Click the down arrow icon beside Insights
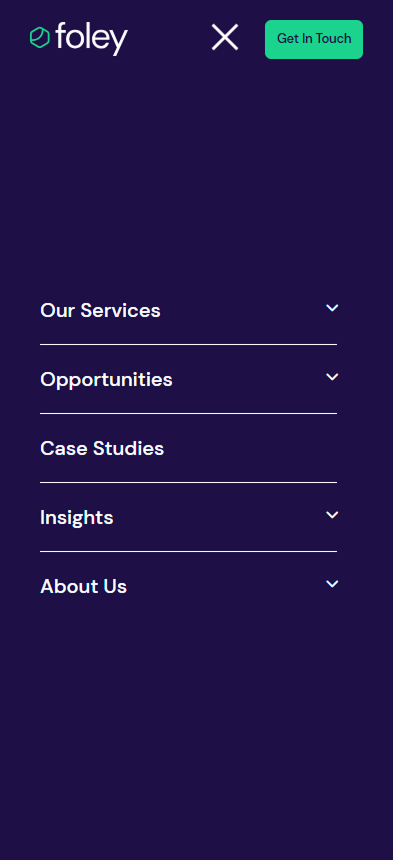Screen dimensions: 393x860 pyautogui.click(x=332, y=515)
